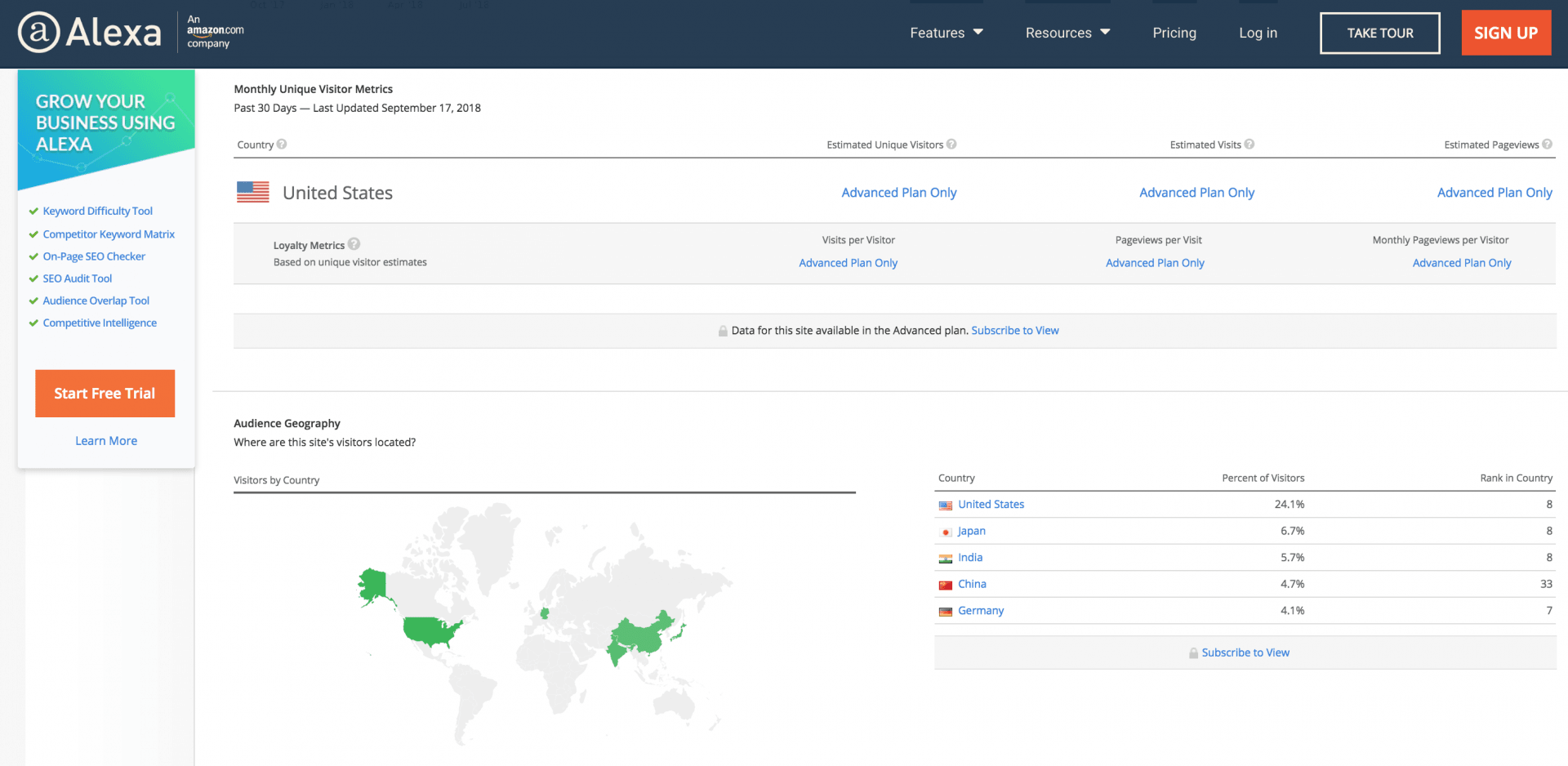Open Audience Overlap Tool link

(x=96, y=301)
